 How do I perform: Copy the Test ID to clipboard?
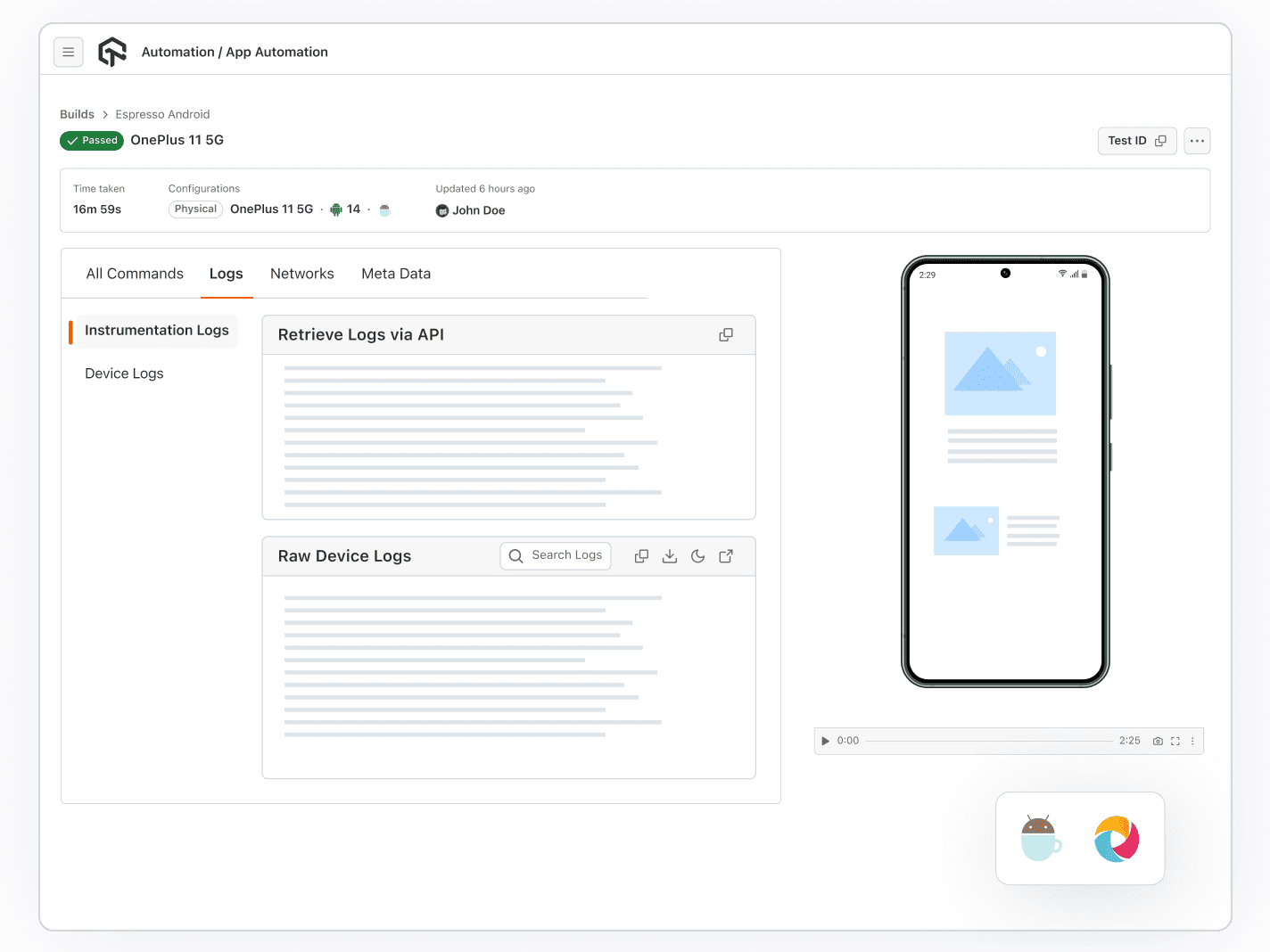[1162, 140]
